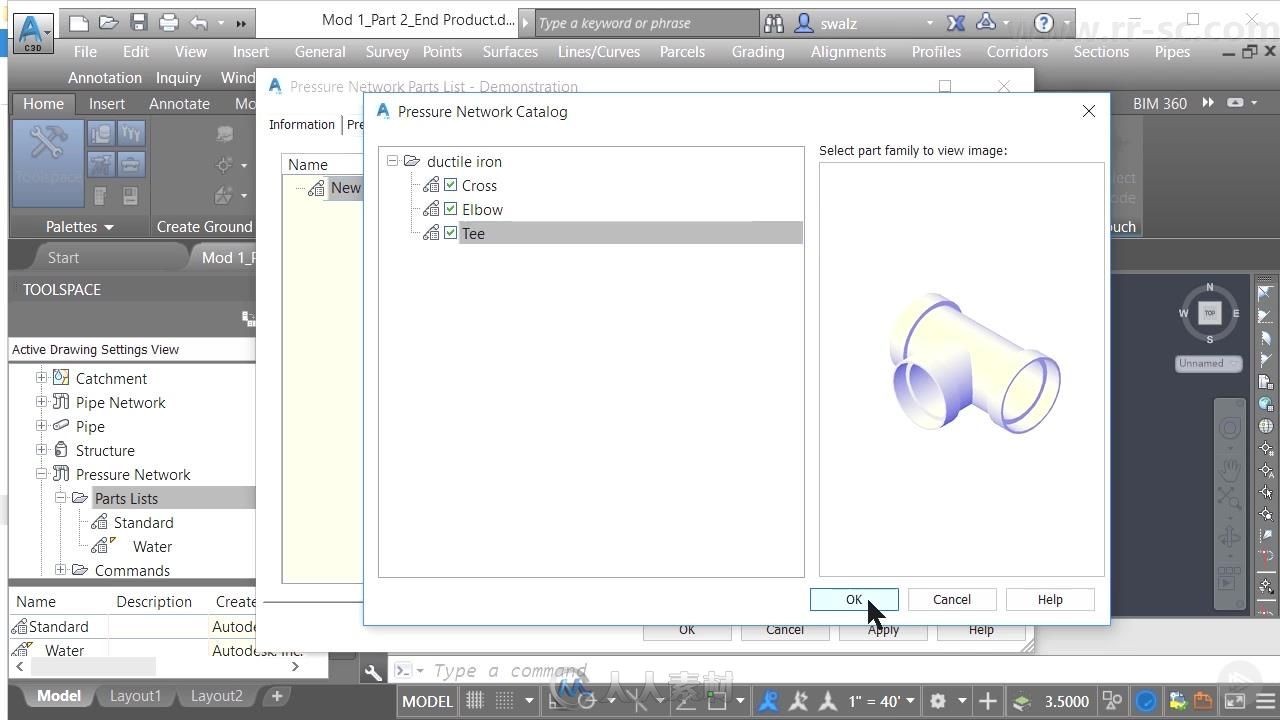Collapse the Parts Lists node in Toolspace
The width and height of the screenshot is (1280, 720).
point(60,498)
